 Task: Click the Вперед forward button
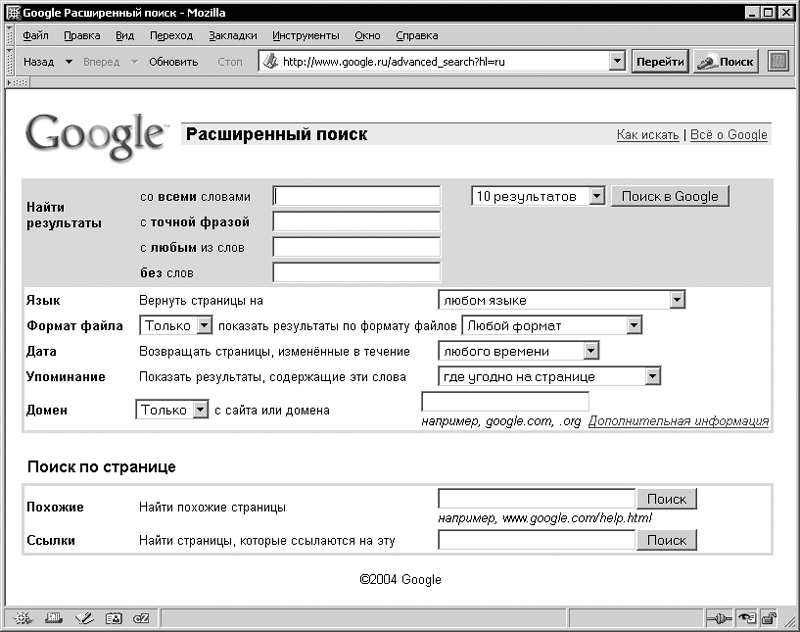102,62
